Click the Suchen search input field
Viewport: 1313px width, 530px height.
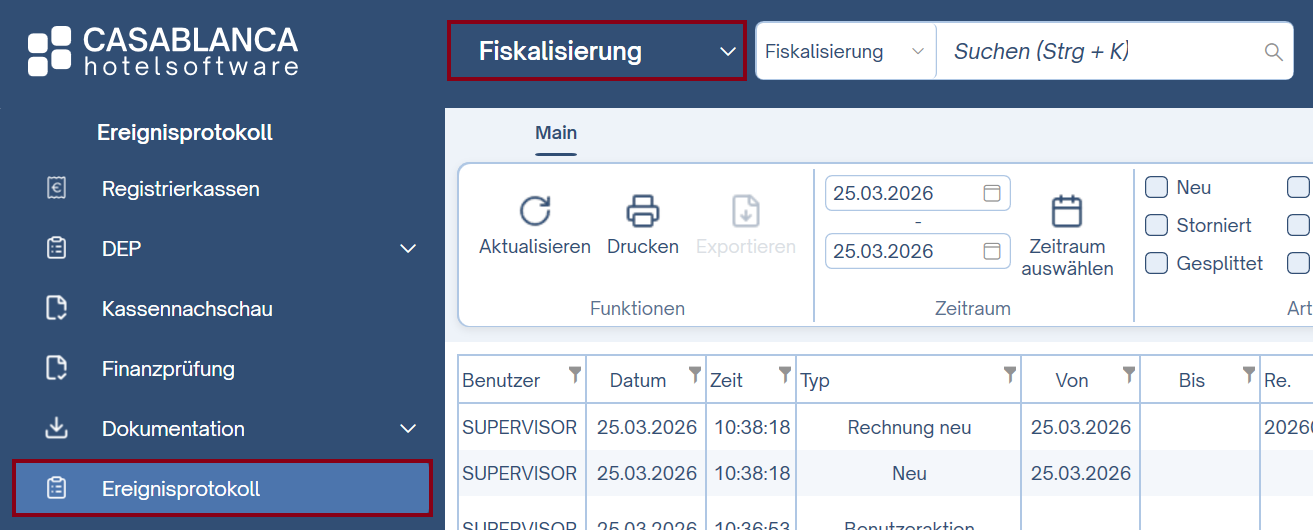pos(1100,52)
